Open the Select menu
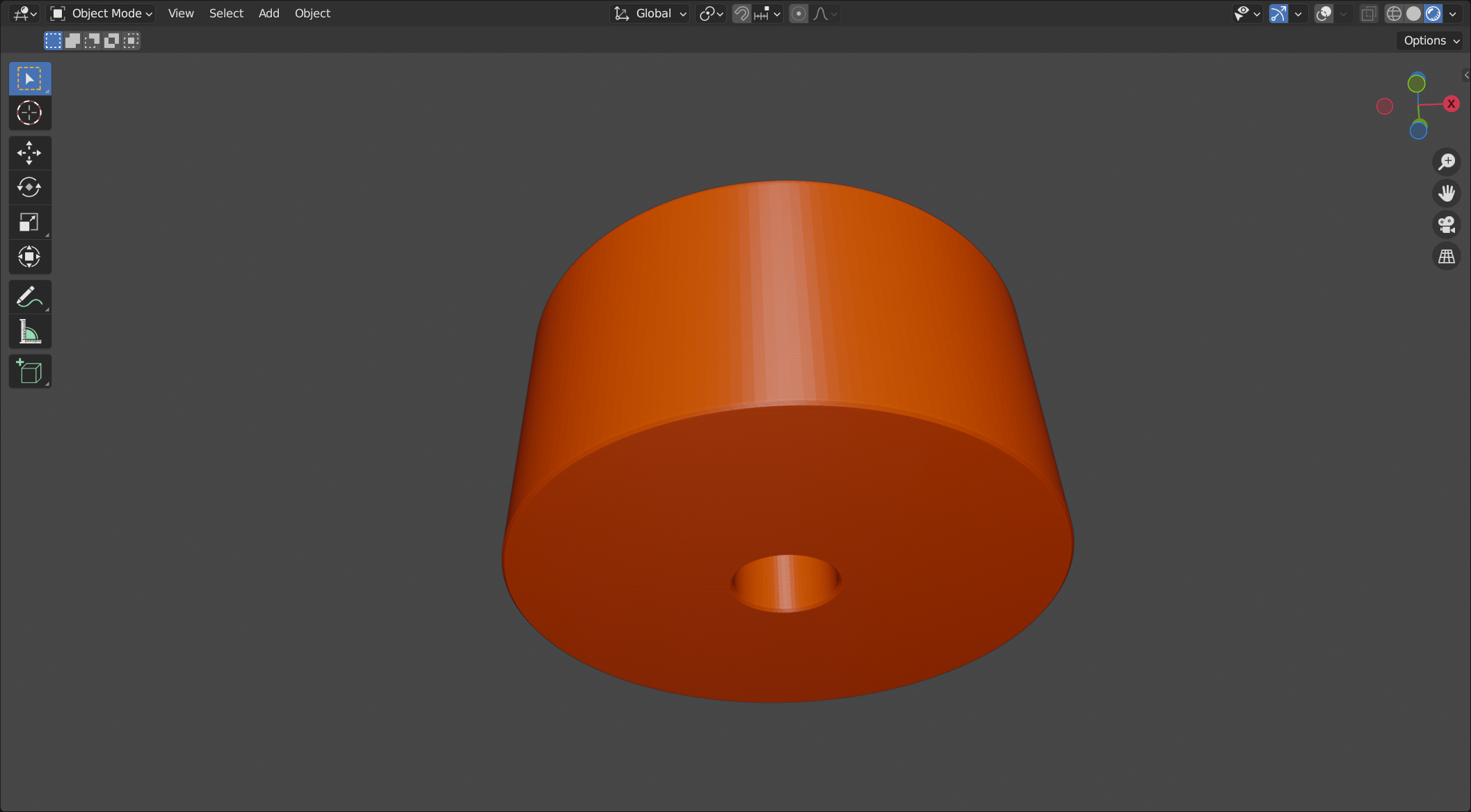Image resolution: width=1471 pixels, height=812 pixels. pos(226,13)
